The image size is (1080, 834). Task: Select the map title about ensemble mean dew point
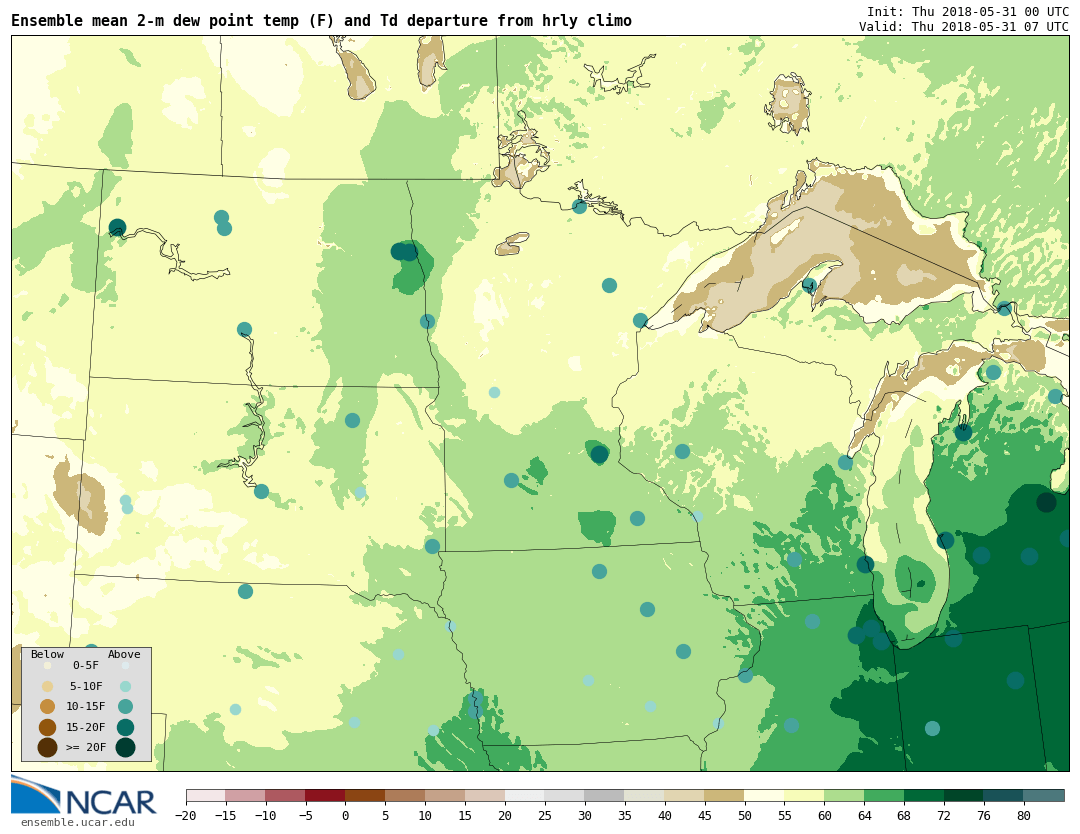321,21
